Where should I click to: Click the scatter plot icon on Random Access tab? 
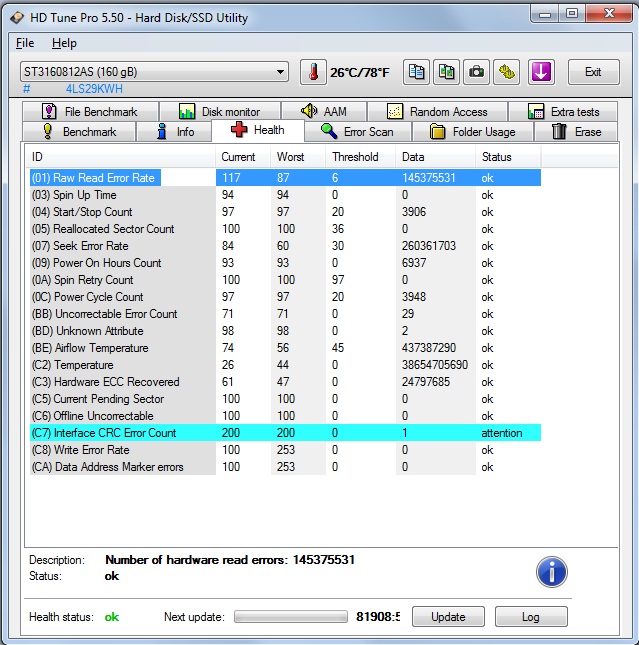pos(395,111)
